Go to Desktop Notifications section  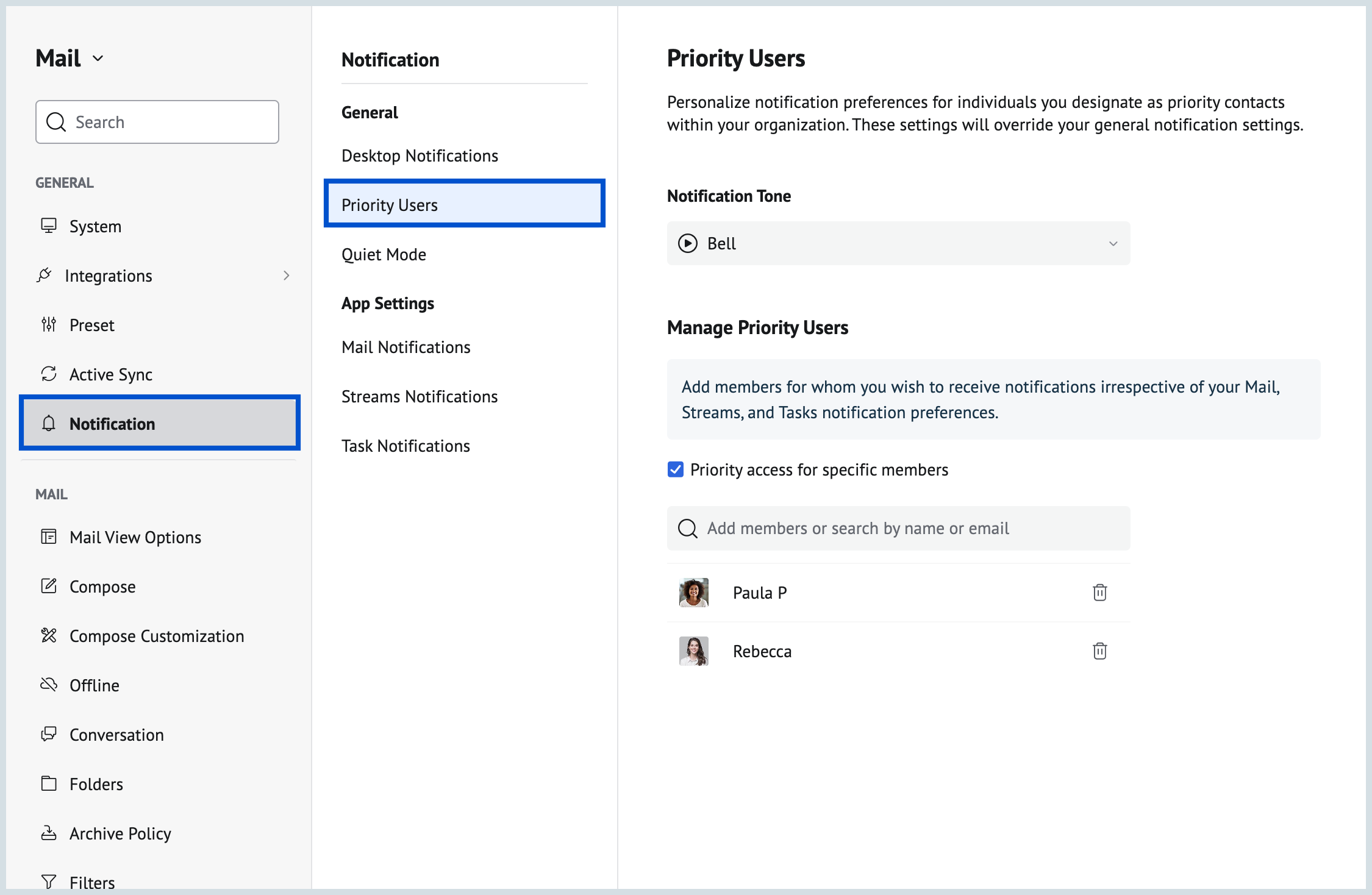(420, 155)
